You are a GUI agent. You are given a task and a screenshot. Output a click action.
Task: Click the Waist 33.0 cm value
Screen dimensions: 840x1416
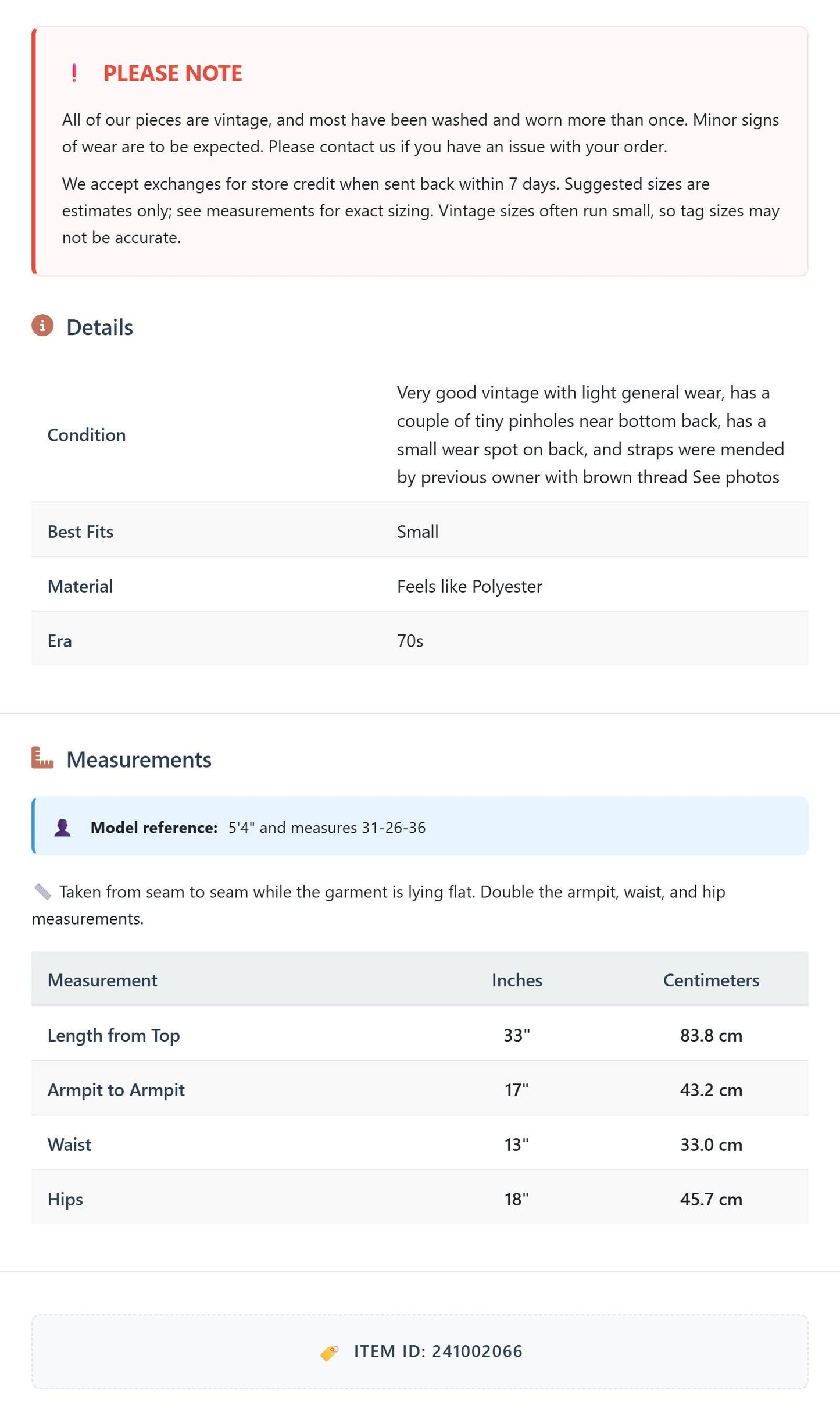(x=711, y=1144)
